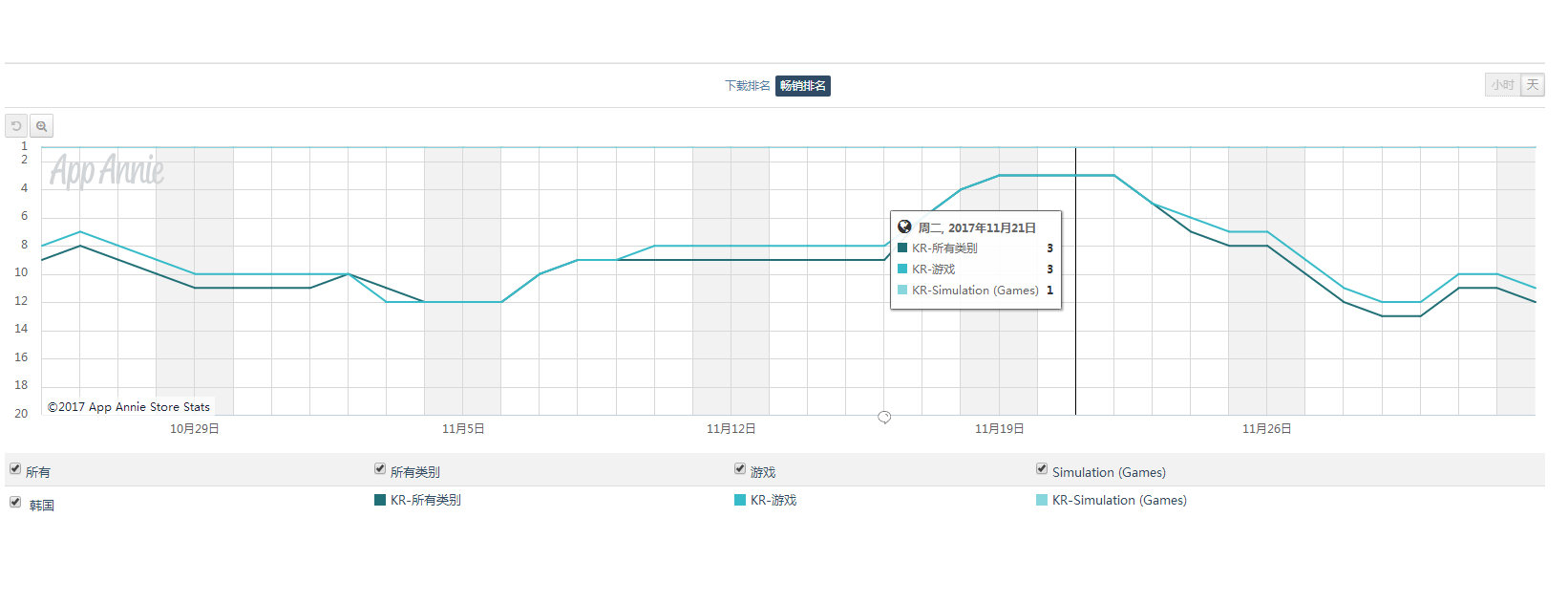The height and width of the screenshot is (604, 1568).
Task: Click the magnifier zoom icon
Action: click(x=42, y=126)
